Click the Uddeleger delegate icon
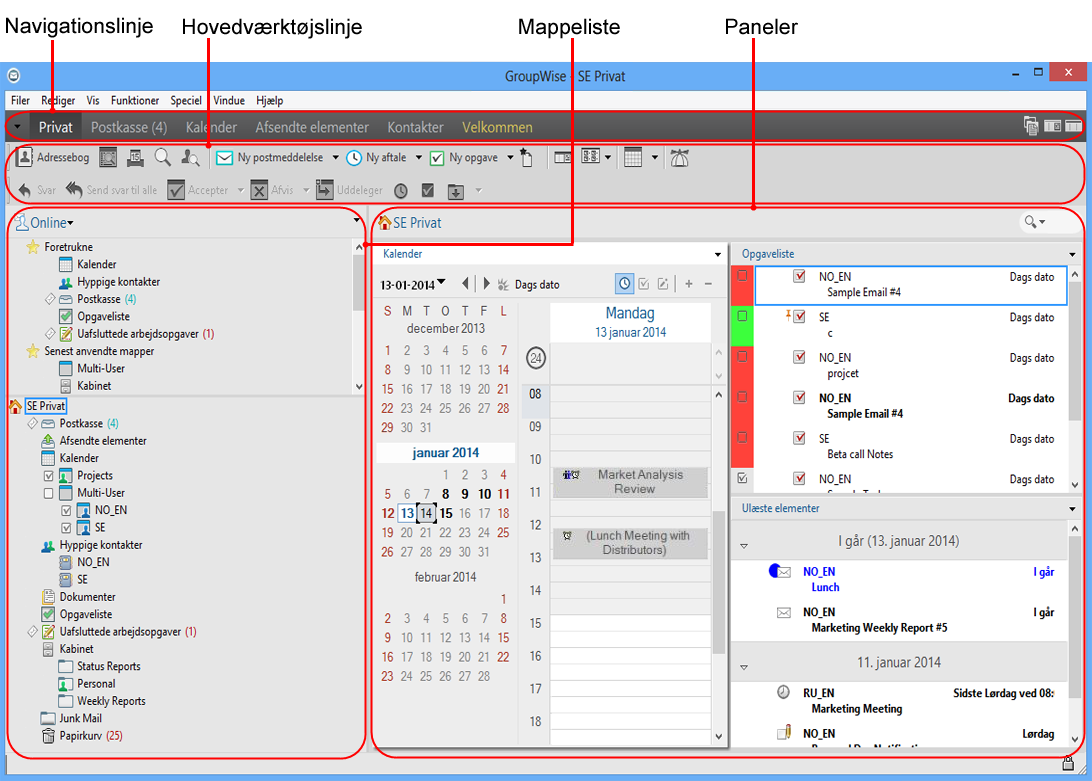This screenshot has width=1092, height=781. [x=325, y=190]
